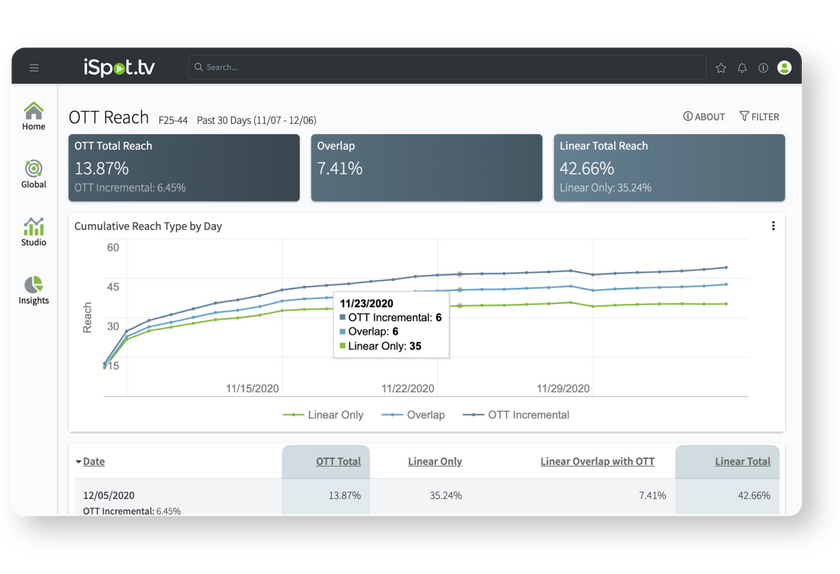Open the user profile avatar
The height and width of the screenshot is (574, 840).
[x=784, y=68]
